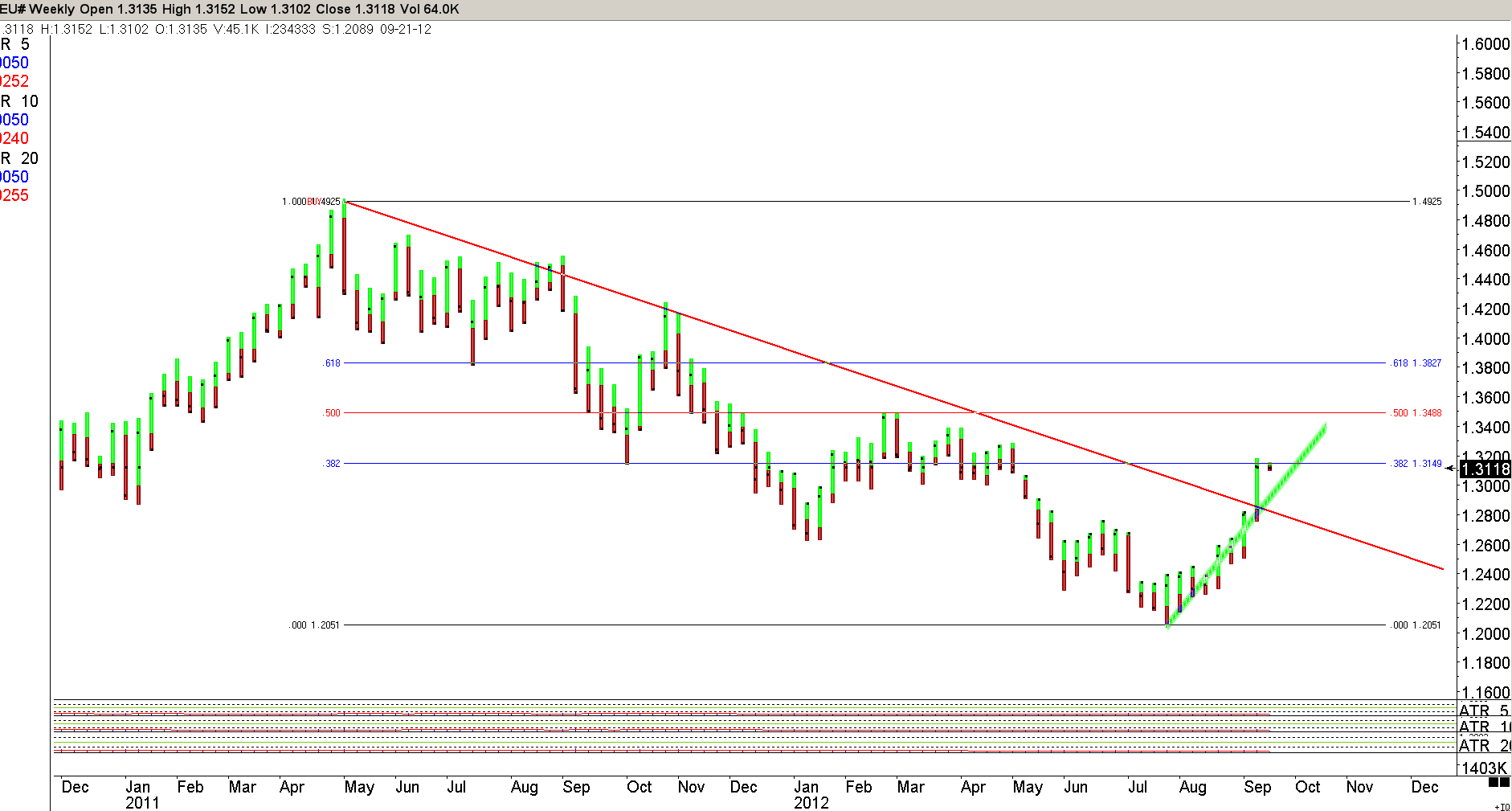This screenshot has height=811, width=1512.
Task: Click the left black square icon below the price axis
Action: coord(1493,782)
